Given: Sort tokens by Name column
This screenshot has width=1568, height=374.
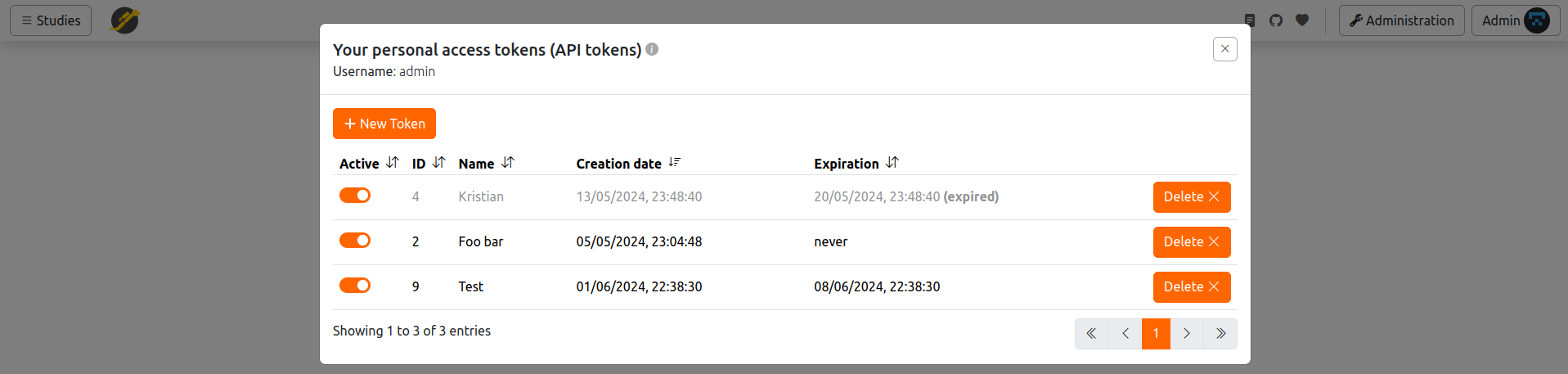Looking at the screenshot, I should click(x=508, y=163).
